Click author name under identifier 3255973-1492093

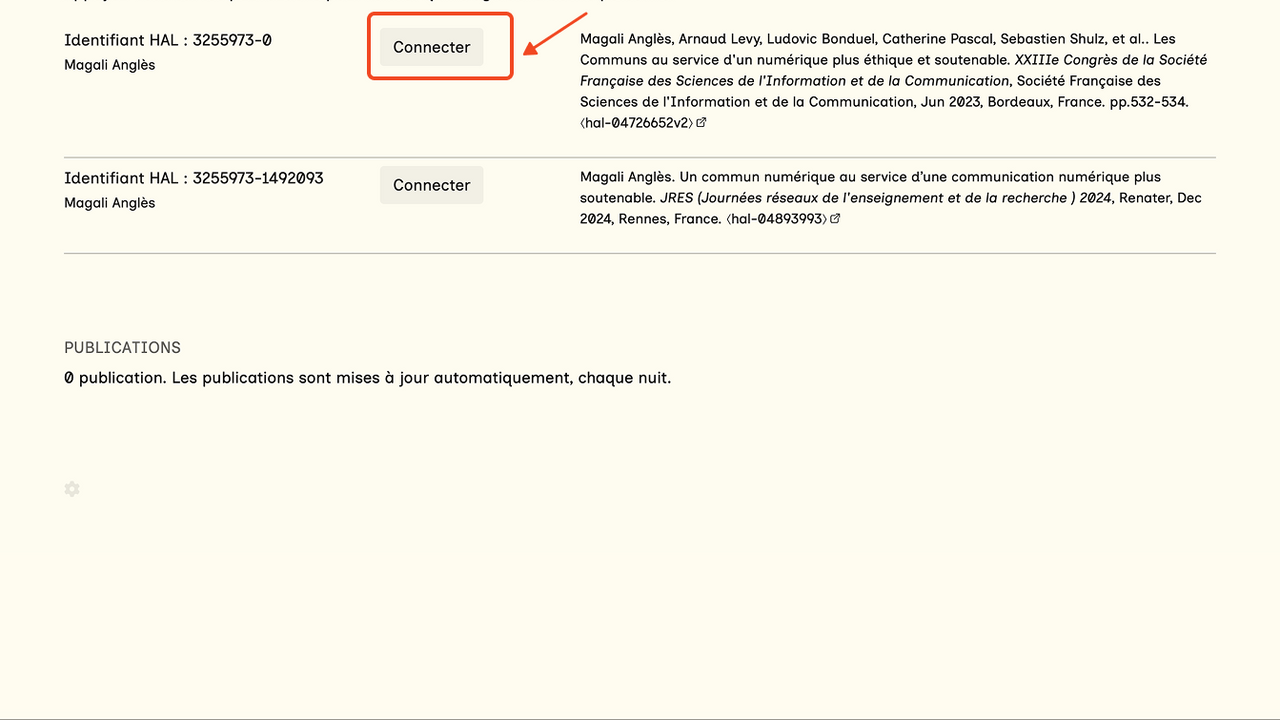click(x=110, y=203)
